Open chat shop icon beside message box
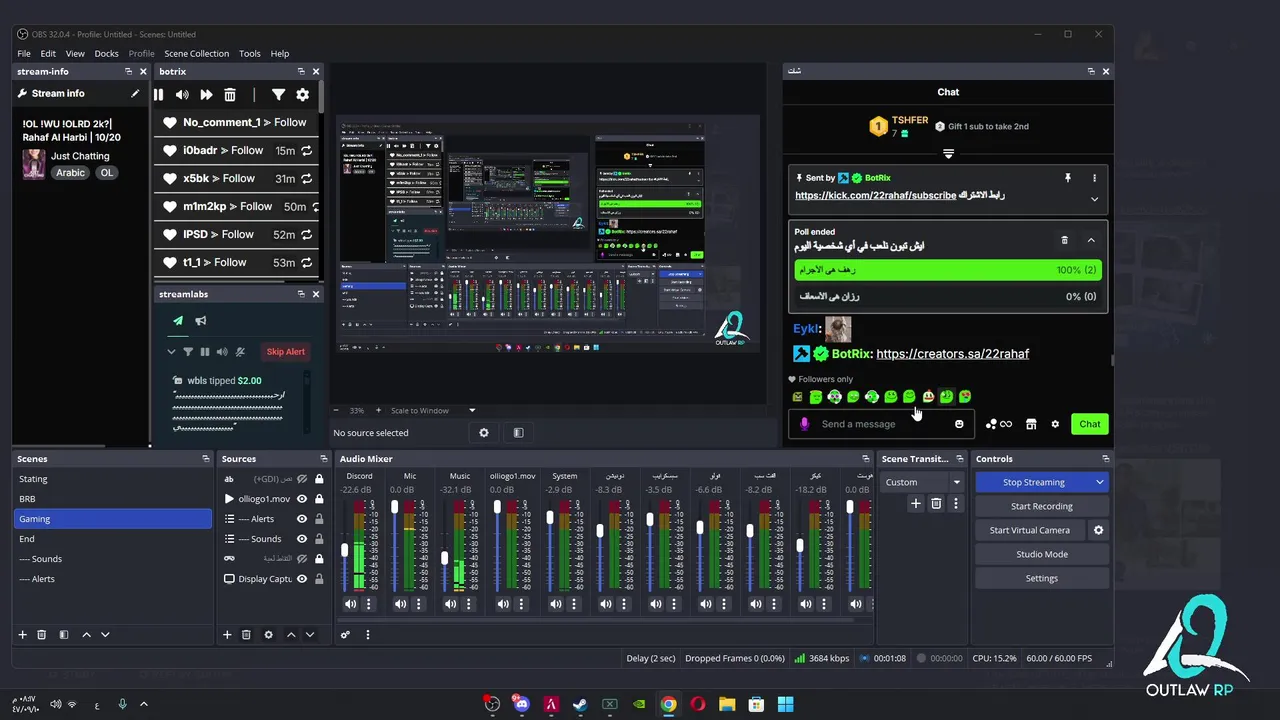 click(x=1031, y=424)
